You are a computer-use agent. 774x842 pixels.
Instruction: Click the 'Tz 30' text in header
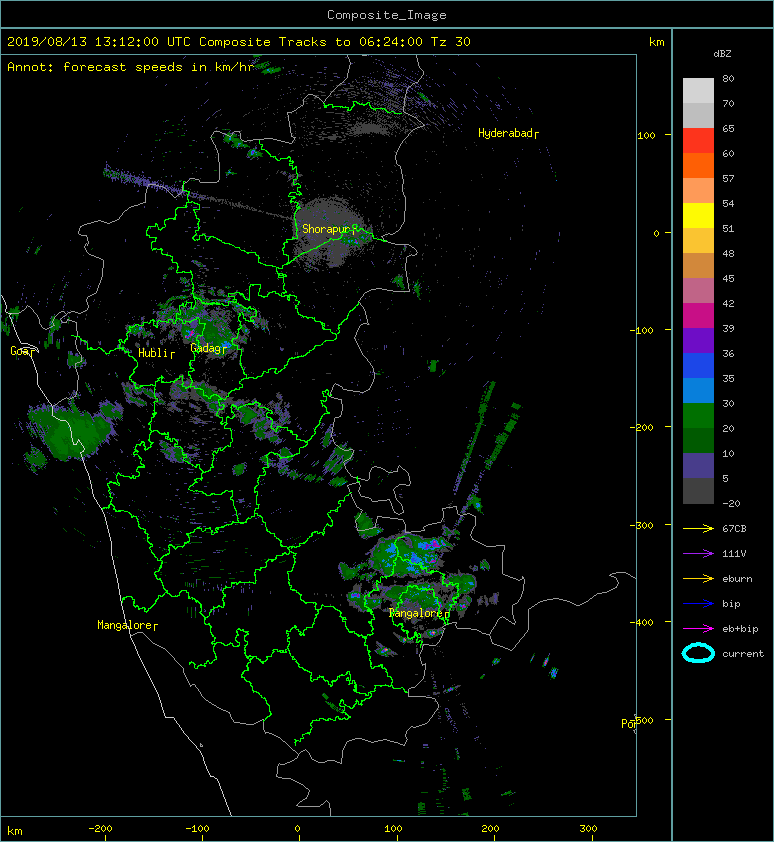coord(451,42)
